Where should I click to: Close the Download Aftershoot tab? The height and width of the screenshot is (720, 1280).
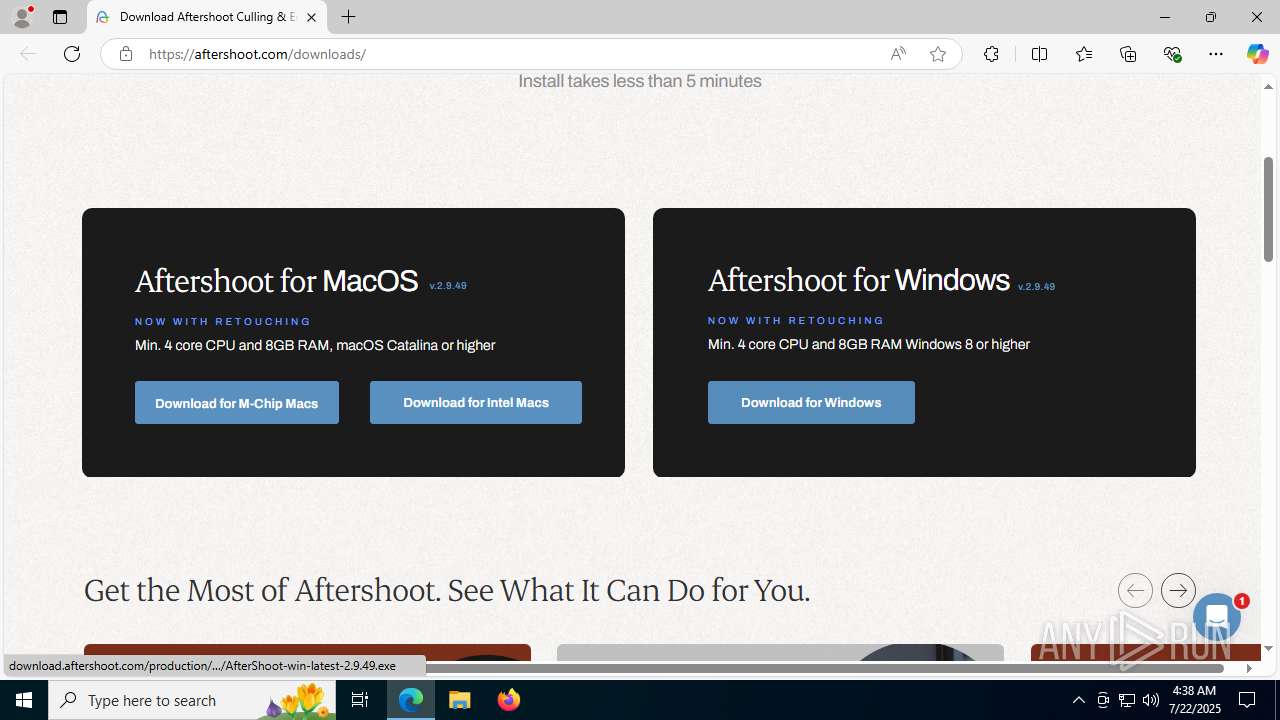point(311,17)
